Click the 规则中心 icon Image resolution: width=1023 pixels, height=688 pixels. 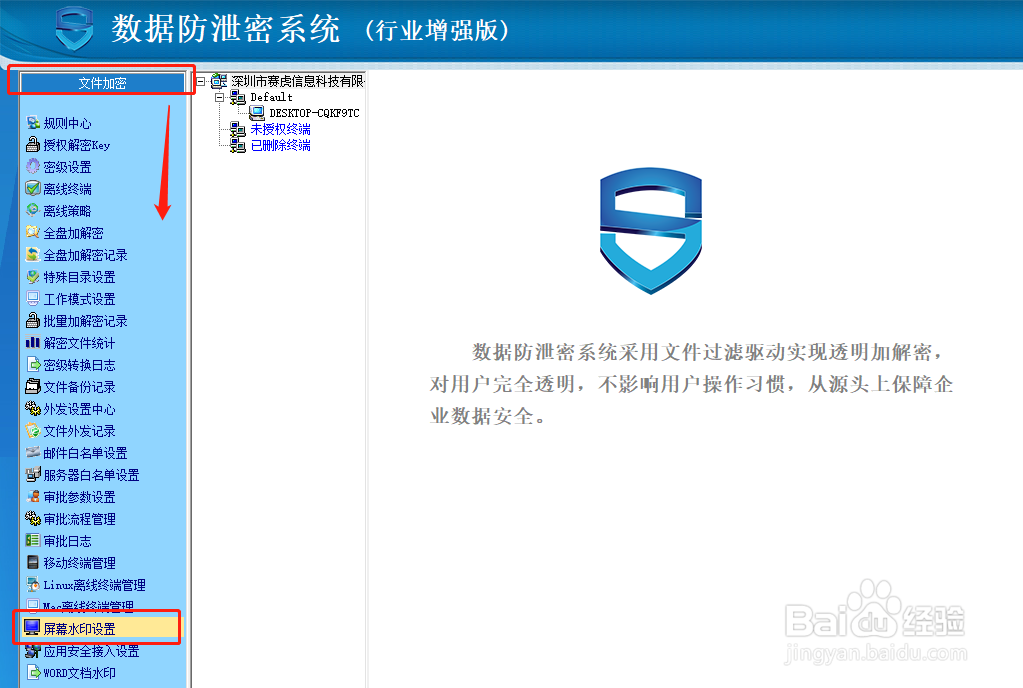[x=33, y=123]
